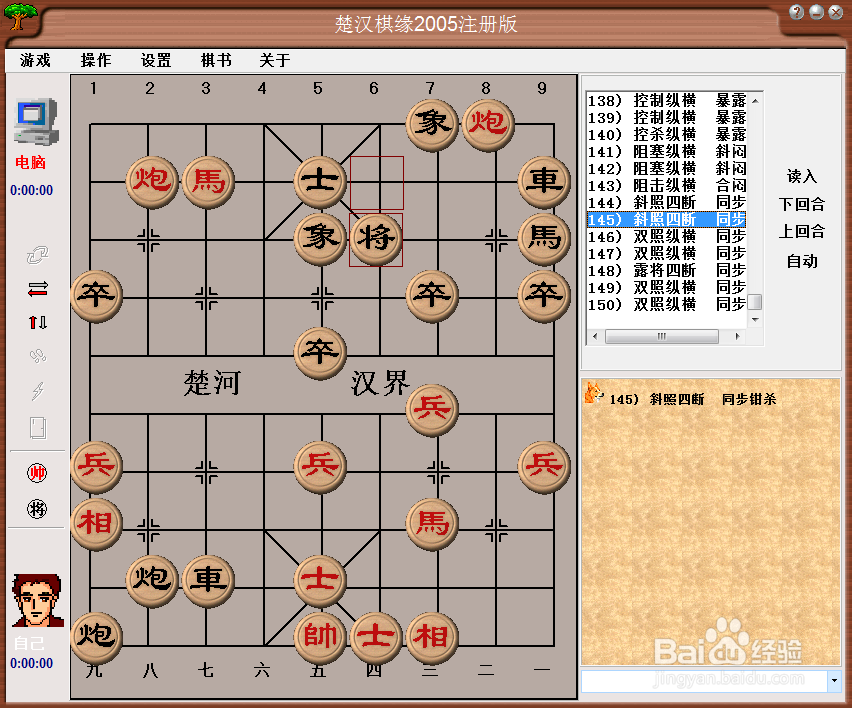This screenshot has height=708, width=852.
Task: Select list entry 143) 阻击纵横
Action: pos(667,185)
